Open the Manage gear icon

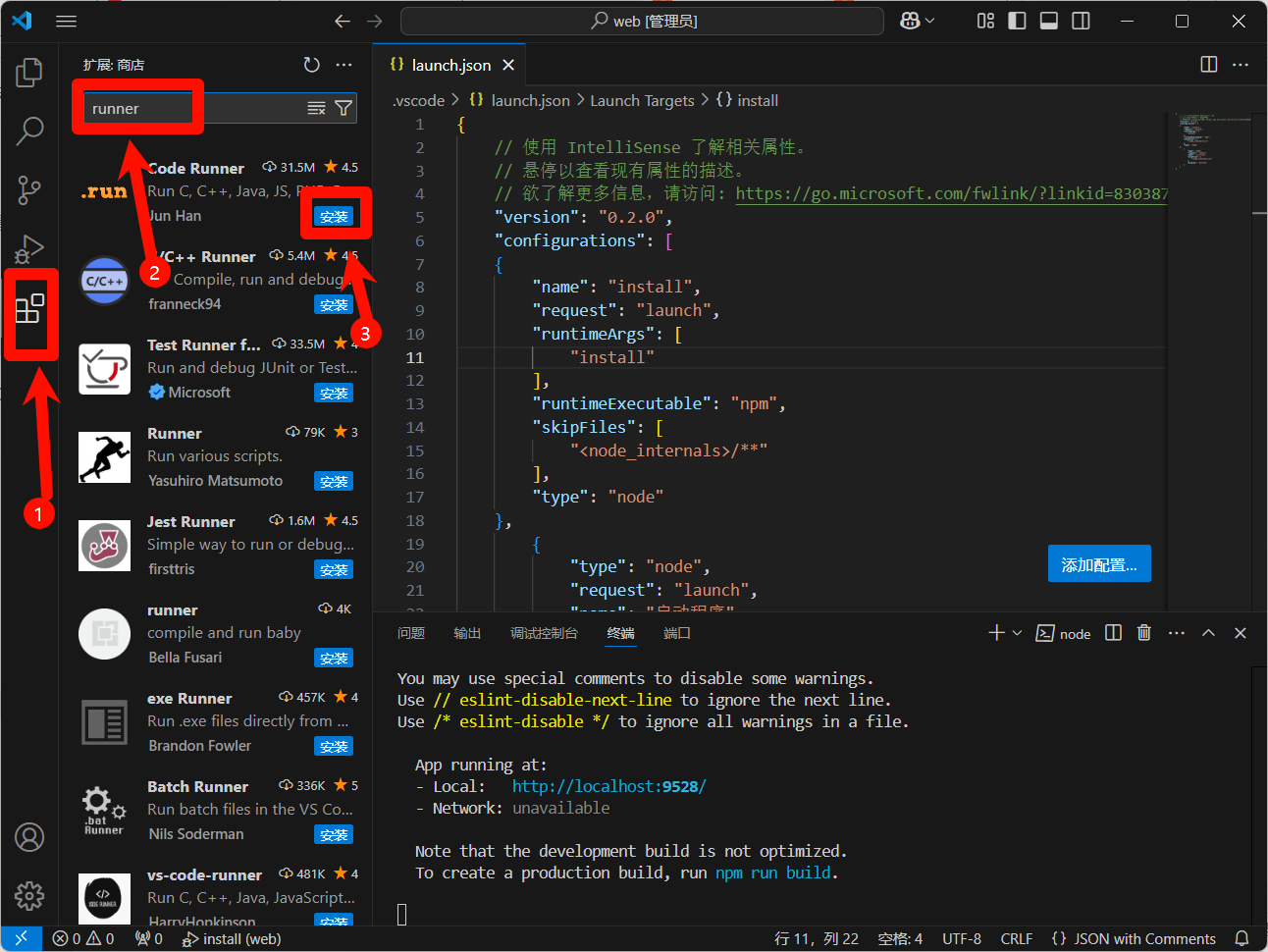pyautogui.click(x=29, y=895)
